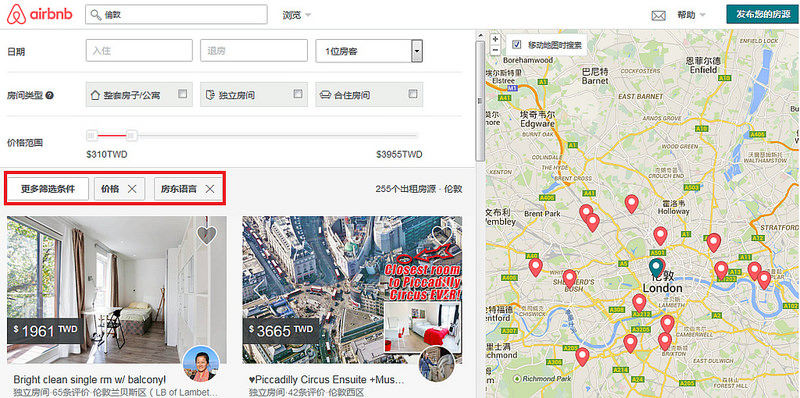Image resolution: width=800 pixels, height=398 pixels.
Task: Click the shared room sofa icon
Action: coord(325,95)
